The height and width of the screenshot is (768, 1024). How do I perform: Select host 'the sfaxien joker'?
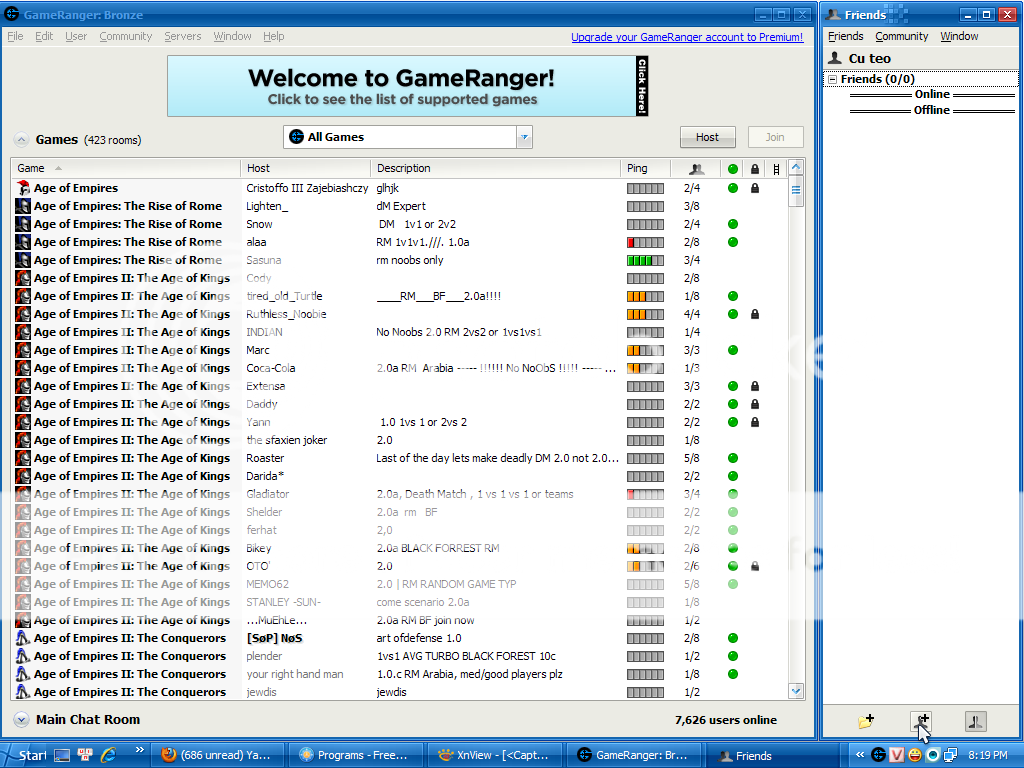coord(287,440)
